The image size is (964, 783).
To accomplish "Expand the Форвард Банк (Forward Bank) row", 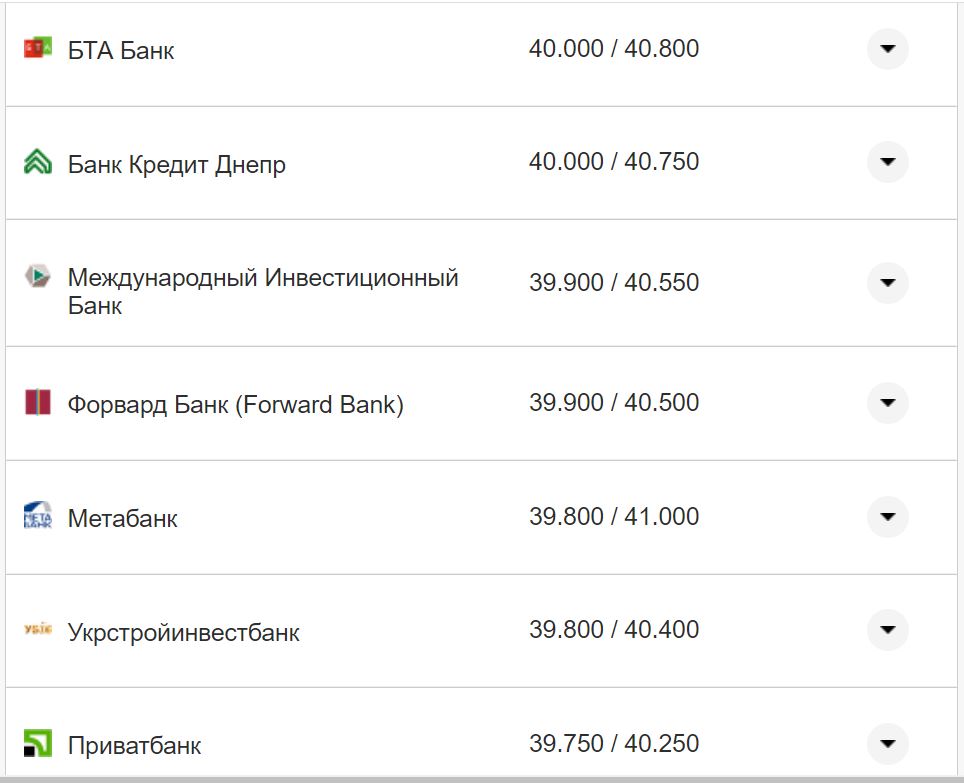I will 887,403.
